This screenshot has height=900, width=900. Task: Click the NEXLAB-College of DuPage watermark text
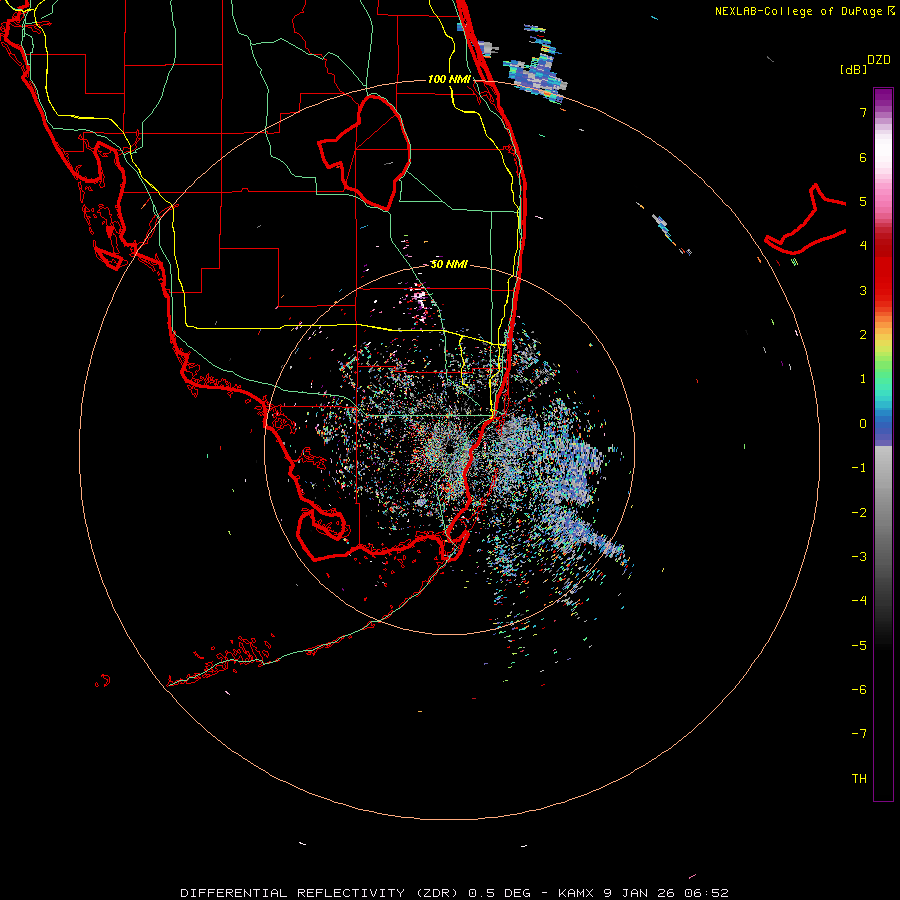[800, 11]
